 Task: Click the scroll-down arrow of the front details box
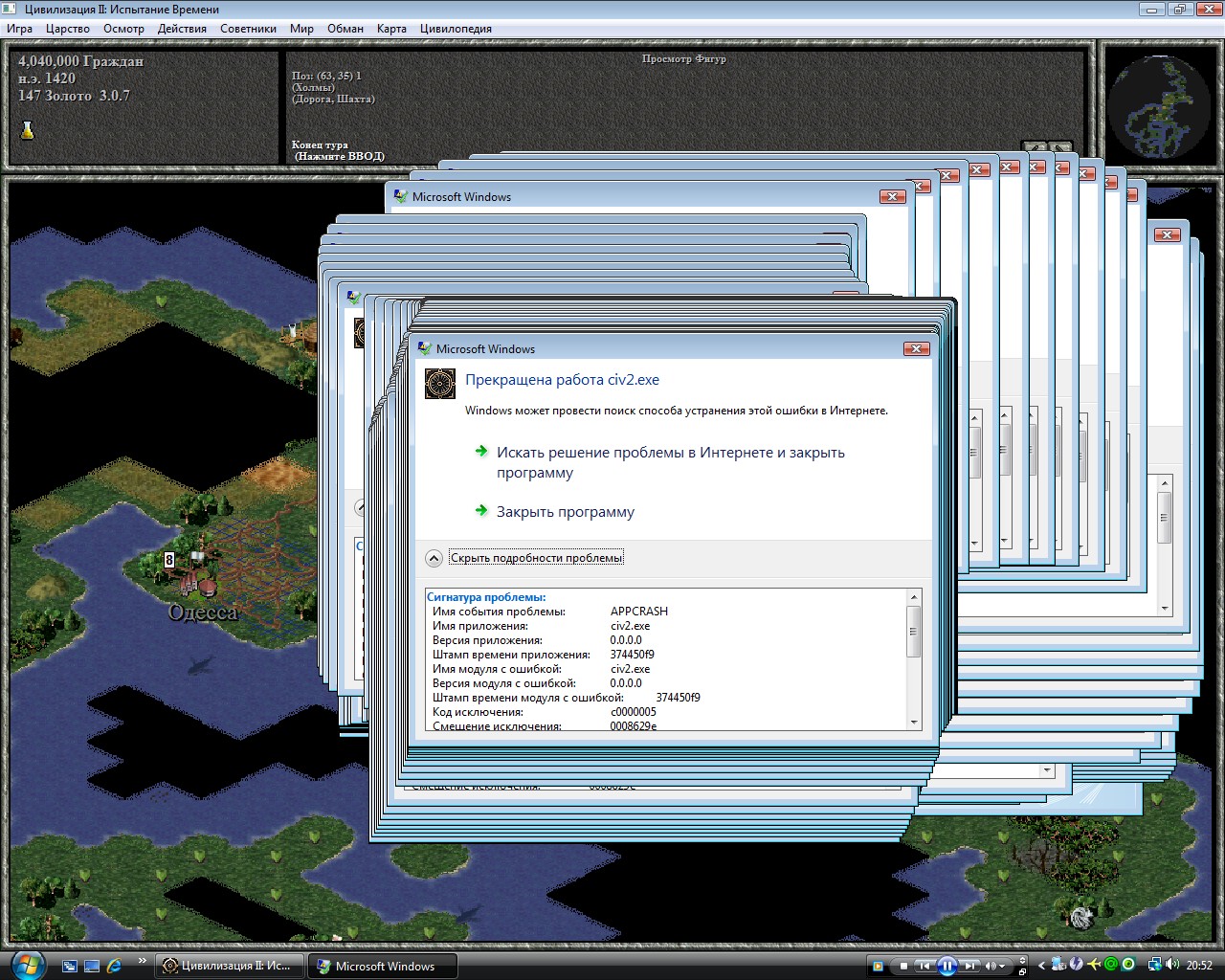coord(914,724)
